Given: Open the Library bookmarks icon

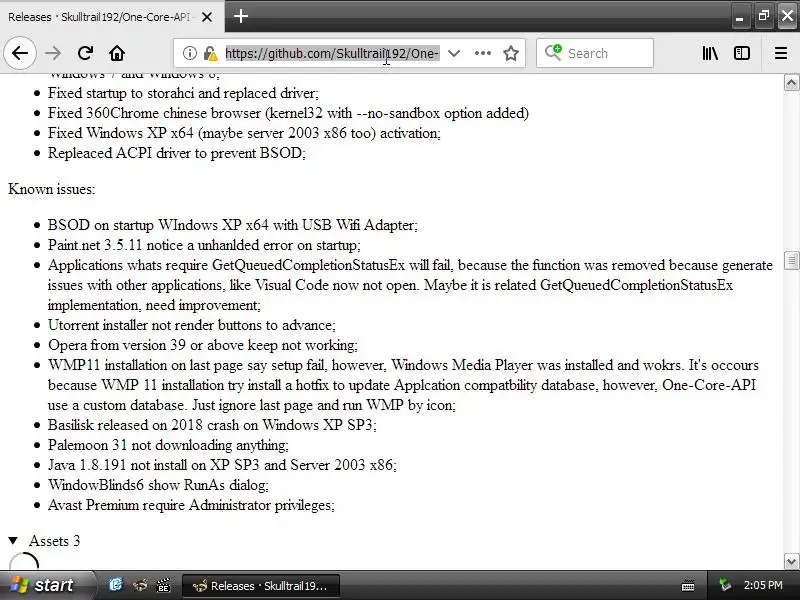Looking at the screenshot, I should [x=710, y=53].
